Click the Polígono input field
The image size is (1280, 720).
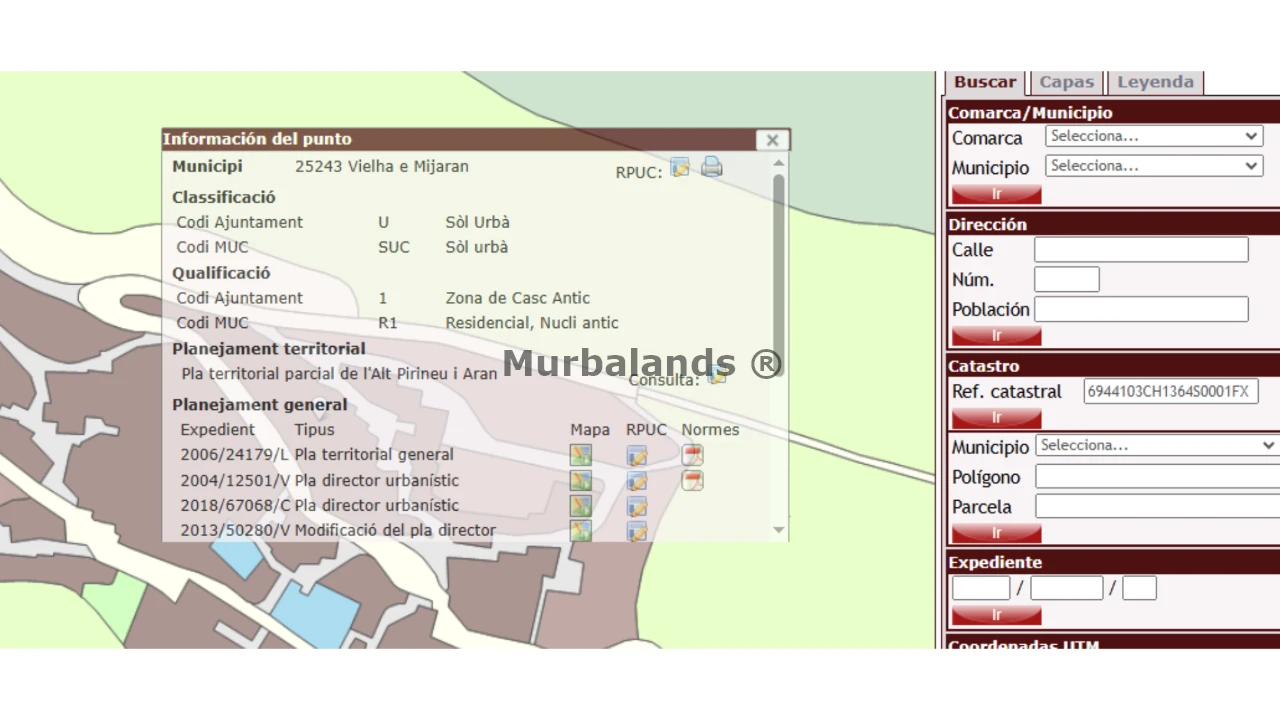[x=1156, y=477]
